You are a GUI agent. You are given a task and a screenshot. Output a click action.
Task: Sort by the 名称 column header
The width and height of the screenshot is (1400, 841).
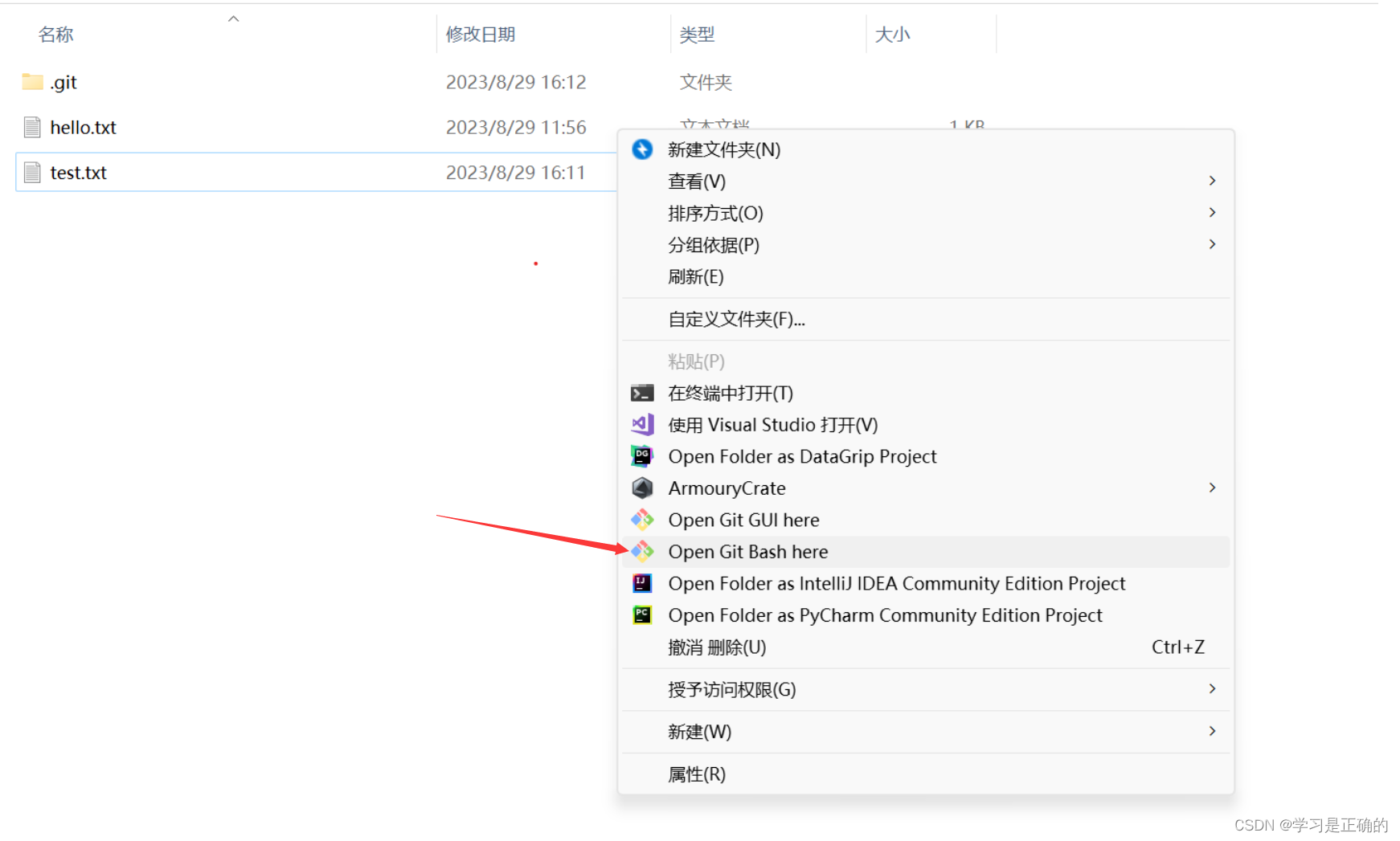point(56,35)
